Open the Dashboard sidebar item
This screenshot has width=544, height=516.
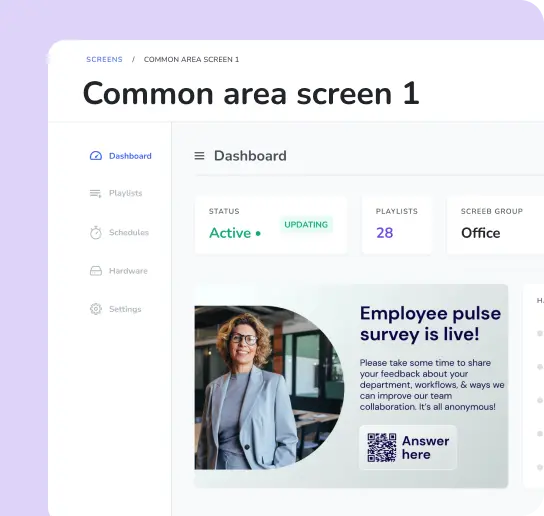[120, 156]
